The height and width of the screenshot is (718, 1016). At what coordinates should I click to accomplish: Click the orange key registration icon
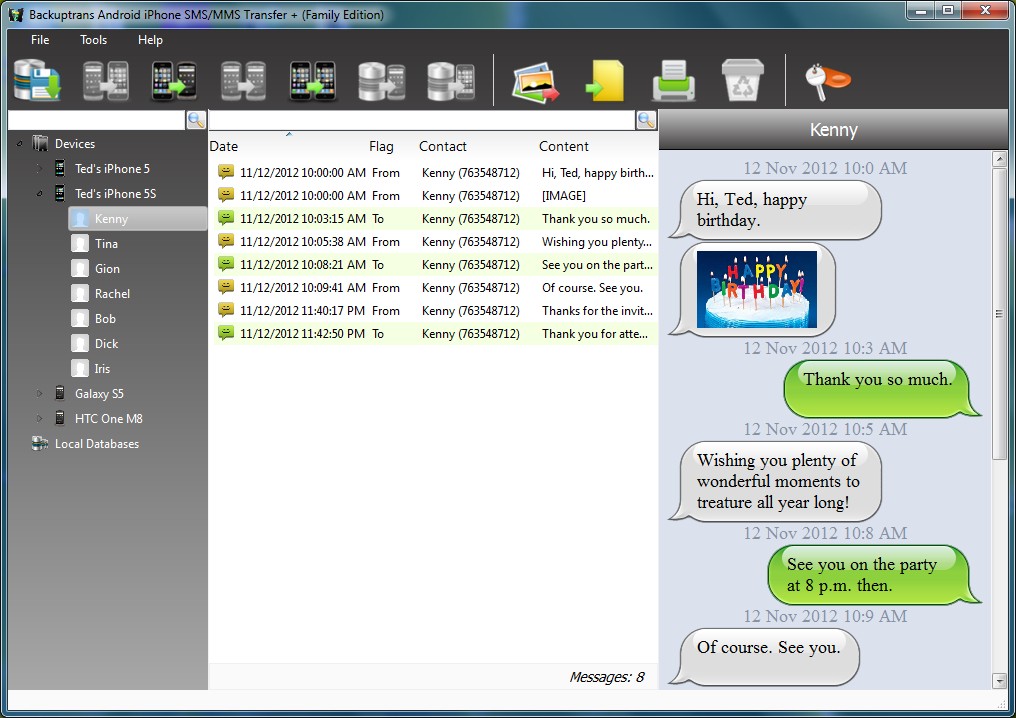(x=827, y=81)
